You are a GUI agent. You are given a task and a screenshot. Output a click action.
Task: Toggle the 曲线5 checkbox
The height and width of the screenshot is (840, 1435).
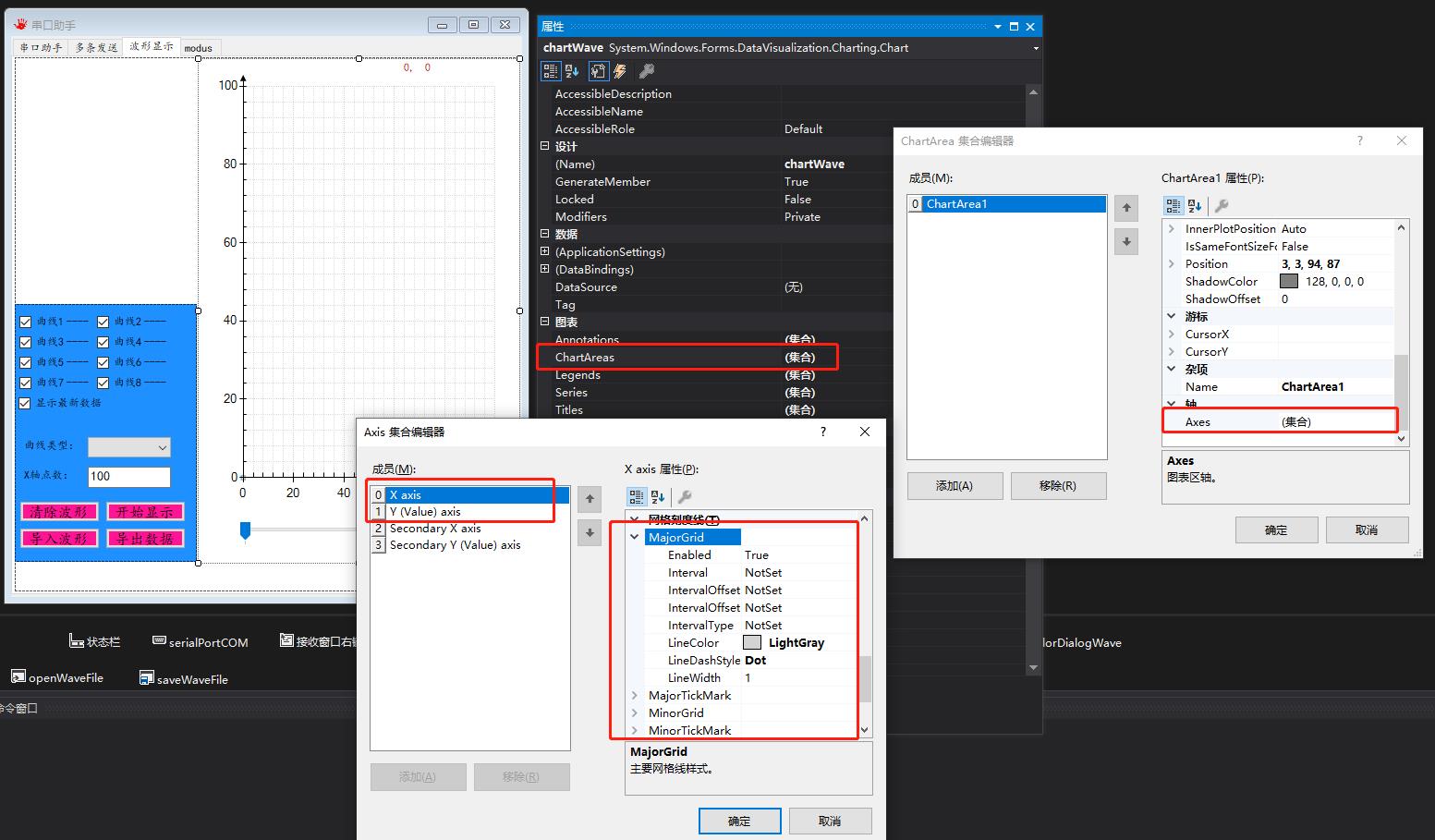click(26, 362)
